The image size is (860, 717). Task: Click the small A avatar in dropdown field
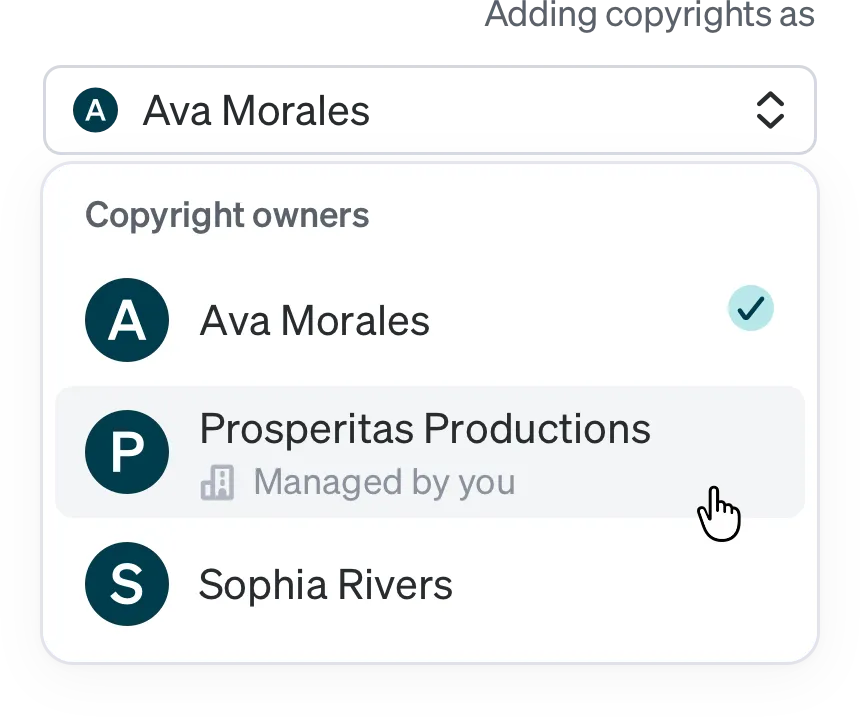[x=95, y=110]
